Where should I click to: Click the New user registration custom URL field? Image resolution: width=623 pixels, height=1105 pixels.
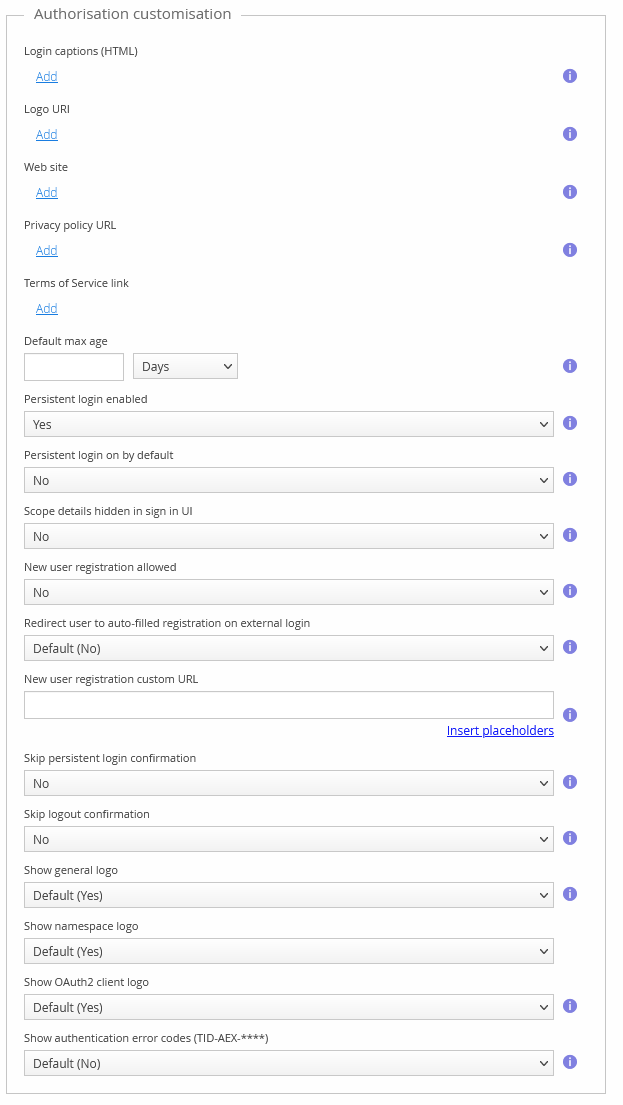288,705
